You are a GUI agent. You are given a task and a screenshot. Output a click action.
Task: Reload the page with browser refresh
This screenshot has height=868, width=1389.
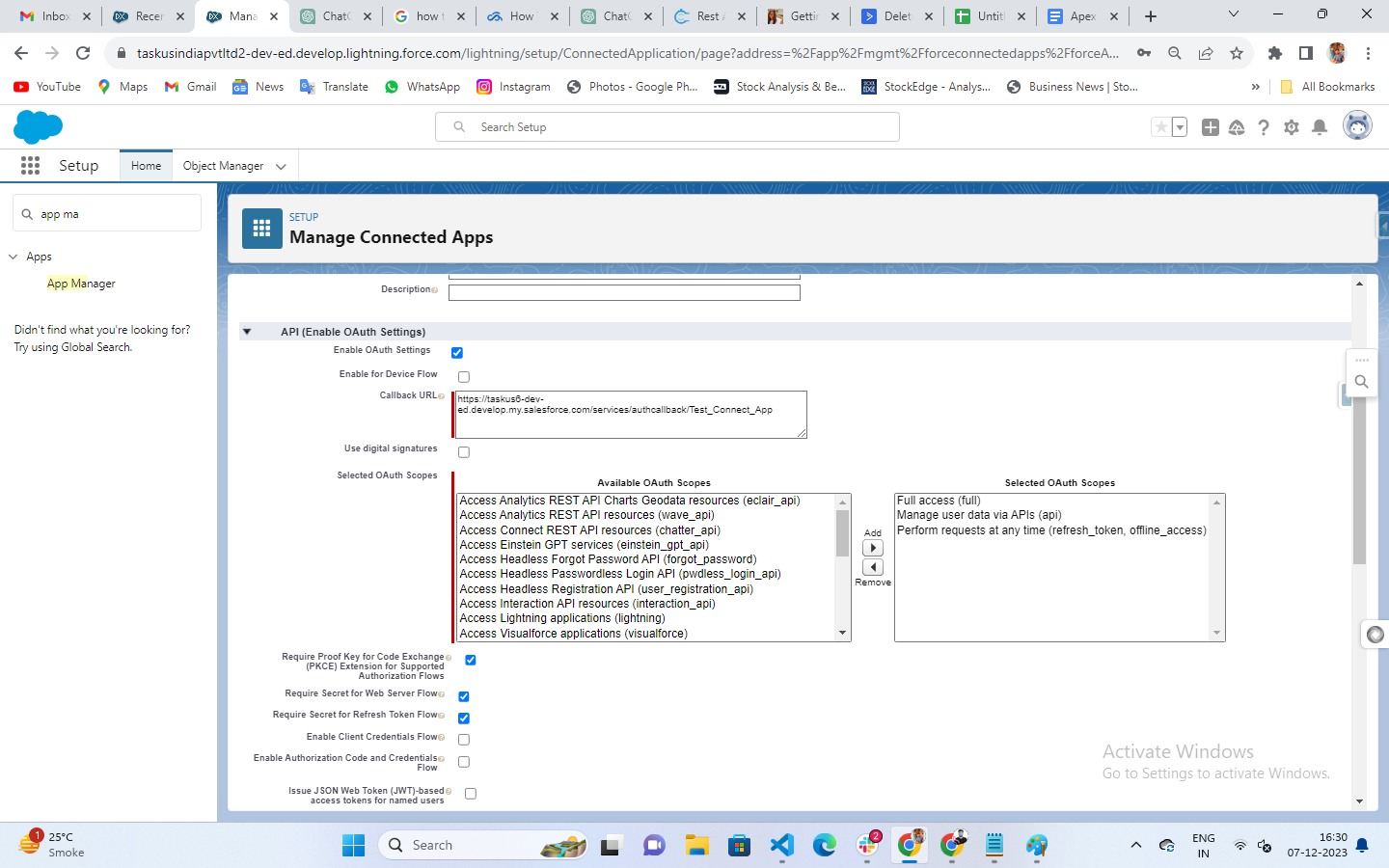(83, 53)
